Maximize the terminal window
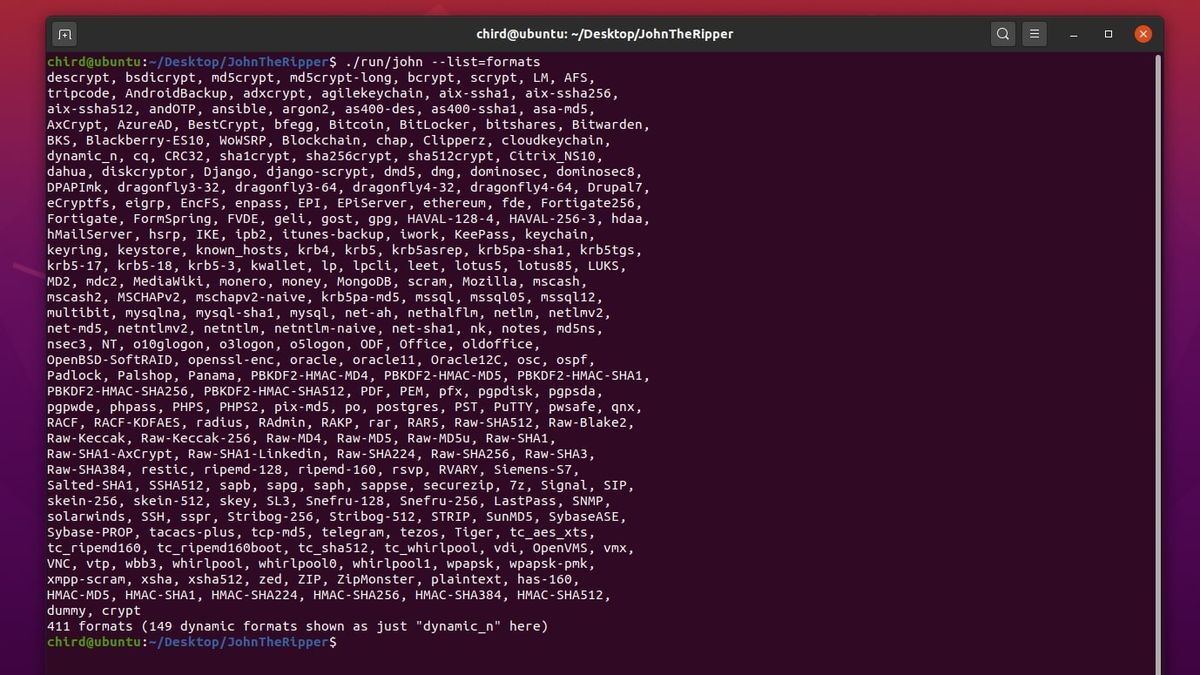This screenshot has height=675, width=1200. tap(1108, 34)
